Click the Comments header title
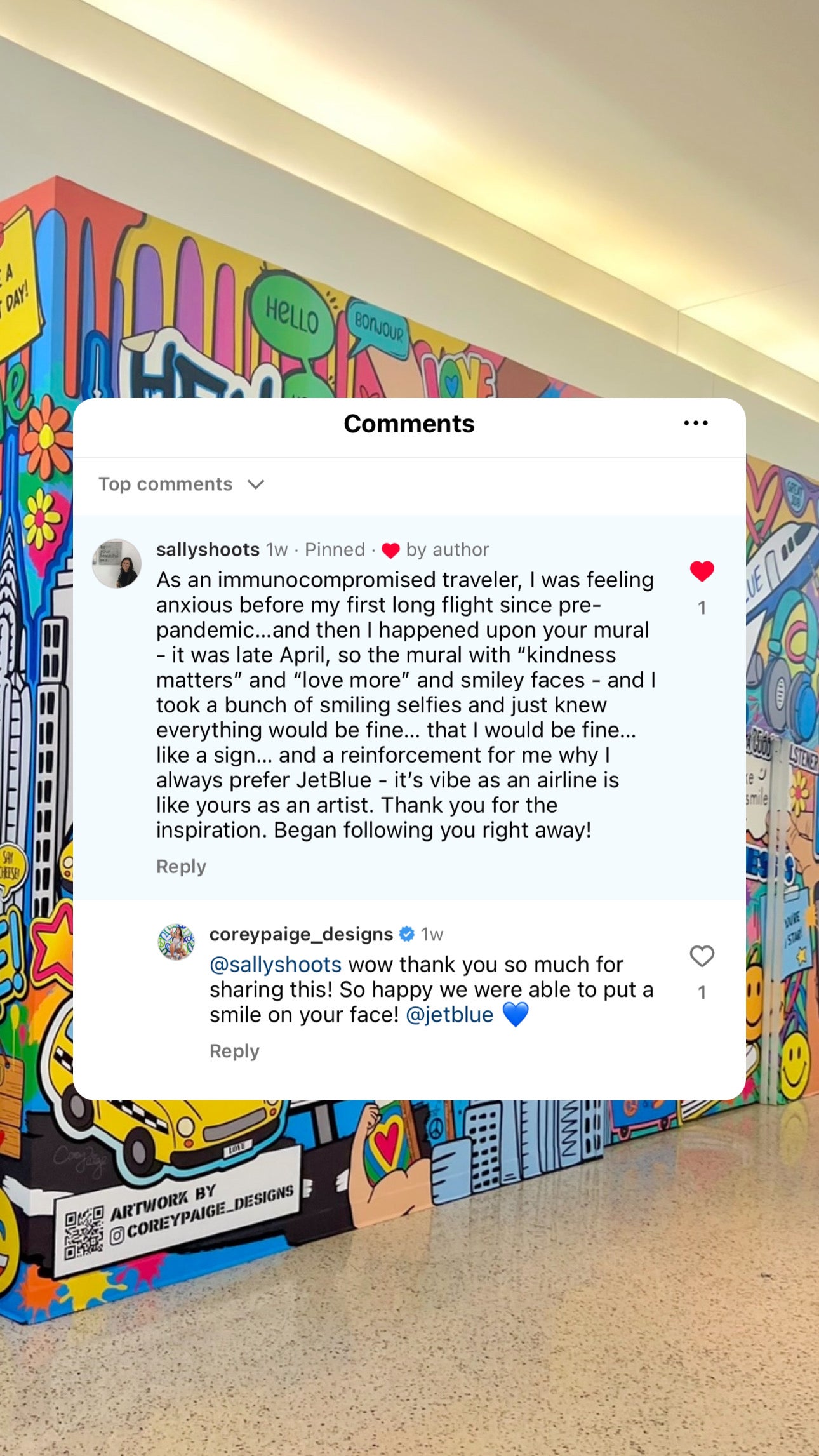This screenshot has height=1456, width=819. tap(409, 424)
